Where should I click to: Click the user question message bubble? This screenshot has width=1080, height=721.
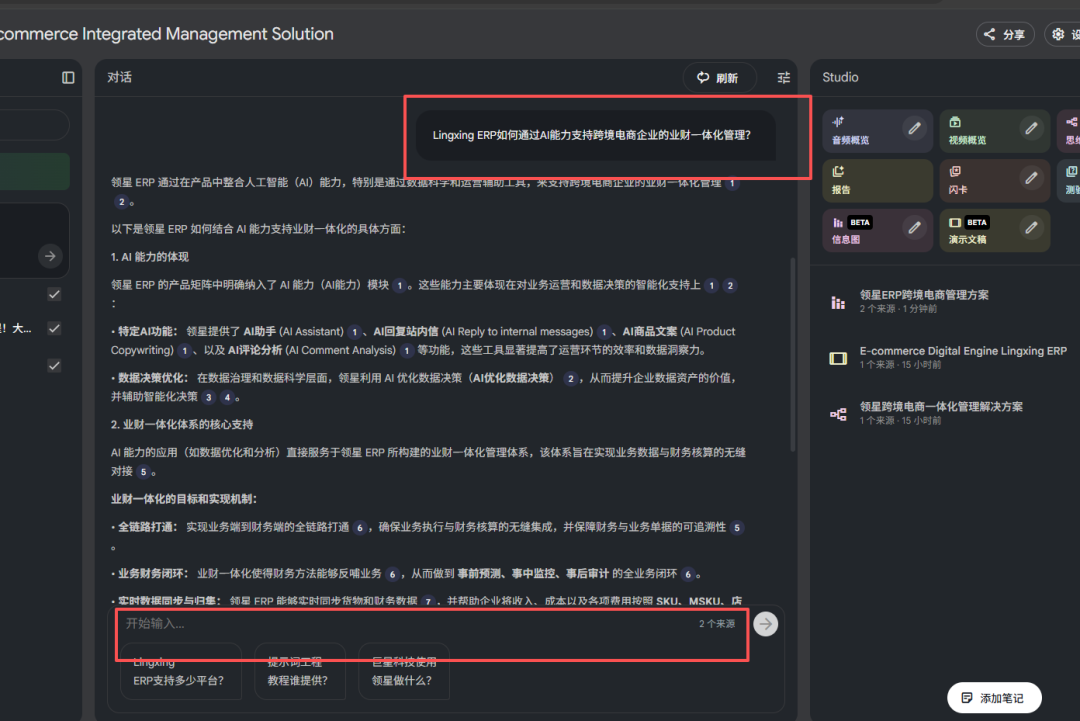tap(596, 135)
